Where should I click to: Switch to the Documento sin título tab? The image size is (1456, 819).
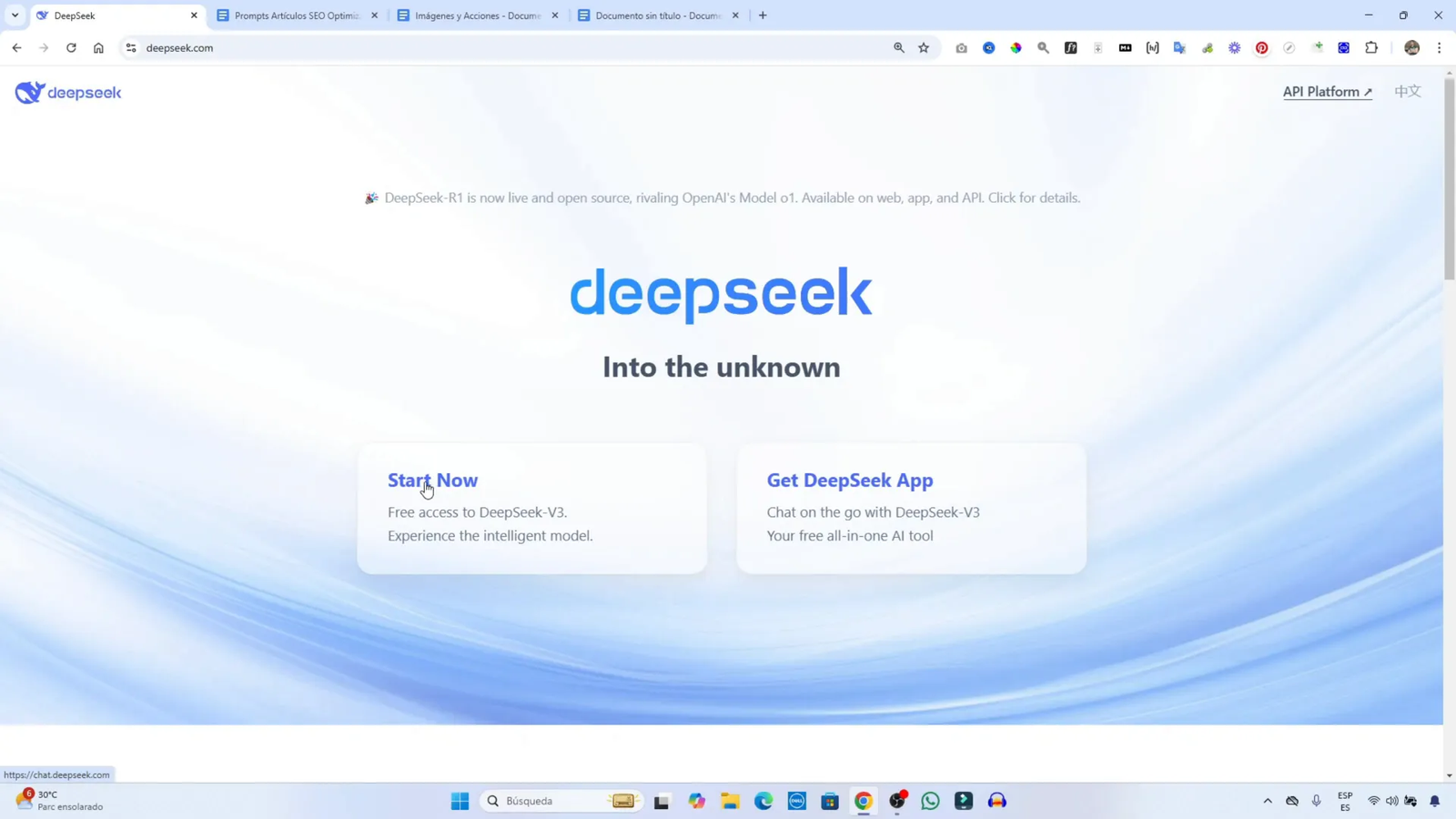point(657,15)
